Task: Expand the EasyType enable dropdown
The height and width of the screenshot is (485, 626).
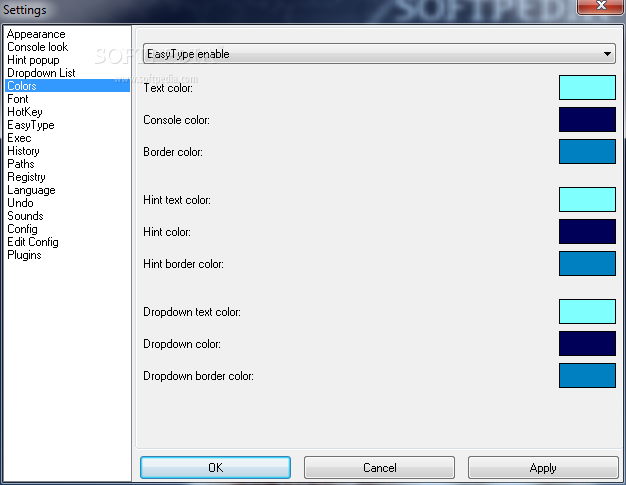Action: click(379, 53)
